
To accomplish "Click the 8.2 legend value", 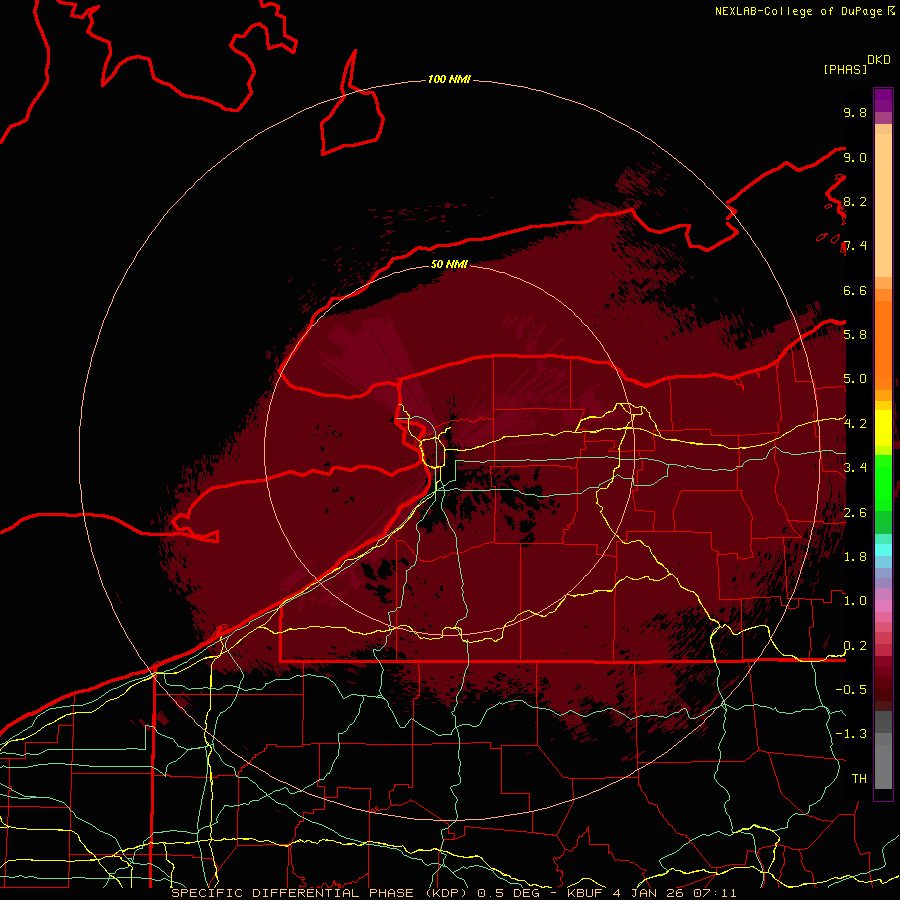I will tap(855, 201).
